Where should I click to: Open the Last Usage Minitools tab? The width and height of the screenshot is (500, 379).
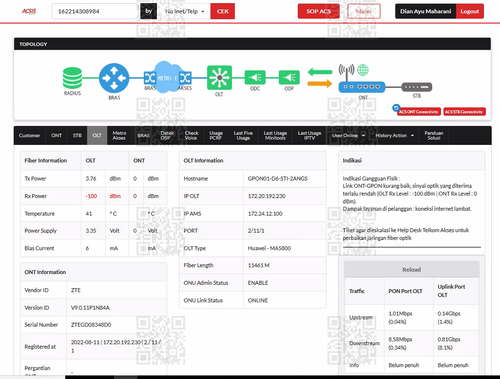(x=275, y=135)
